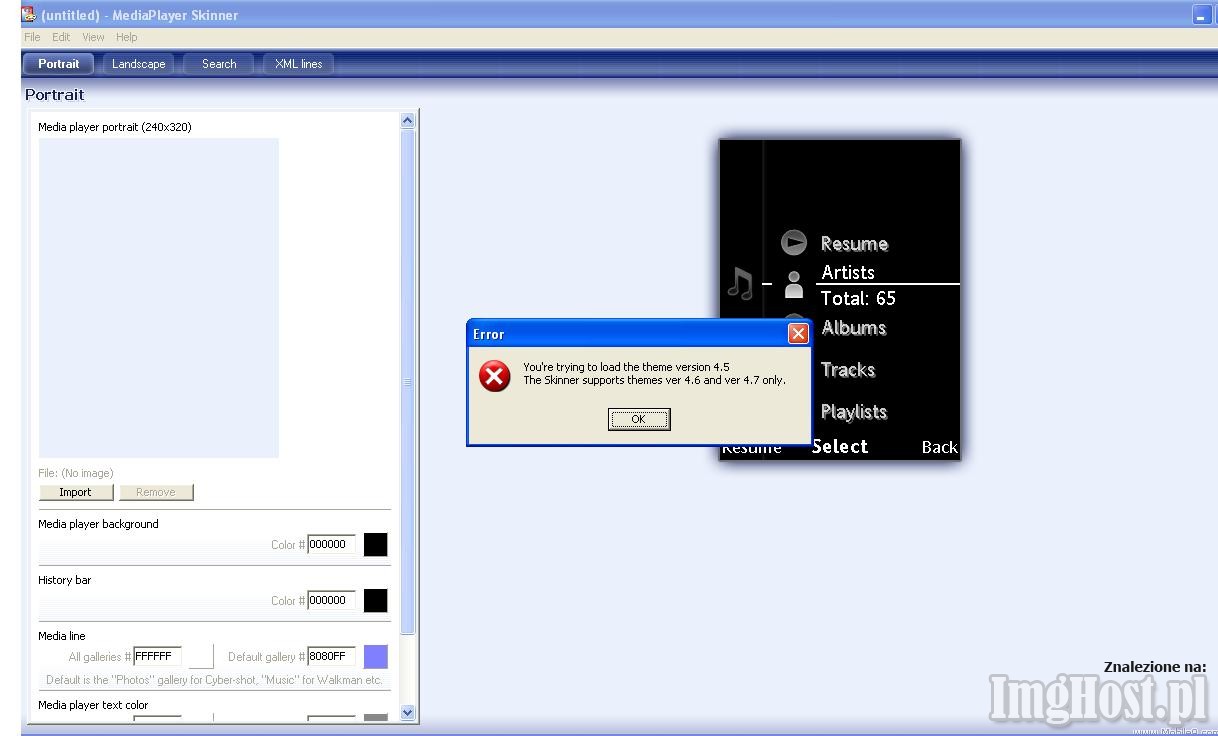This screenshot has height=736, width=1218.
Task: Switch to the Search tab
Action: [219, 64]
